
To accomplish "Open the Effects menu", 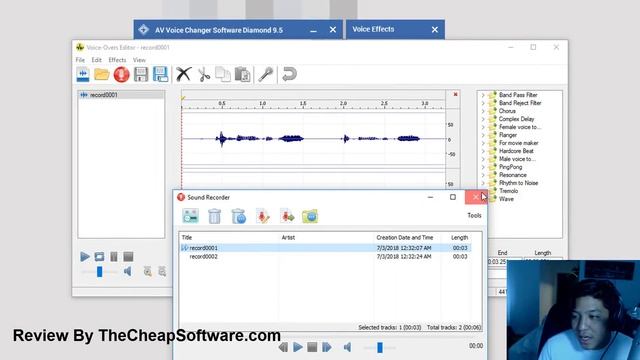I will point(117,60).
